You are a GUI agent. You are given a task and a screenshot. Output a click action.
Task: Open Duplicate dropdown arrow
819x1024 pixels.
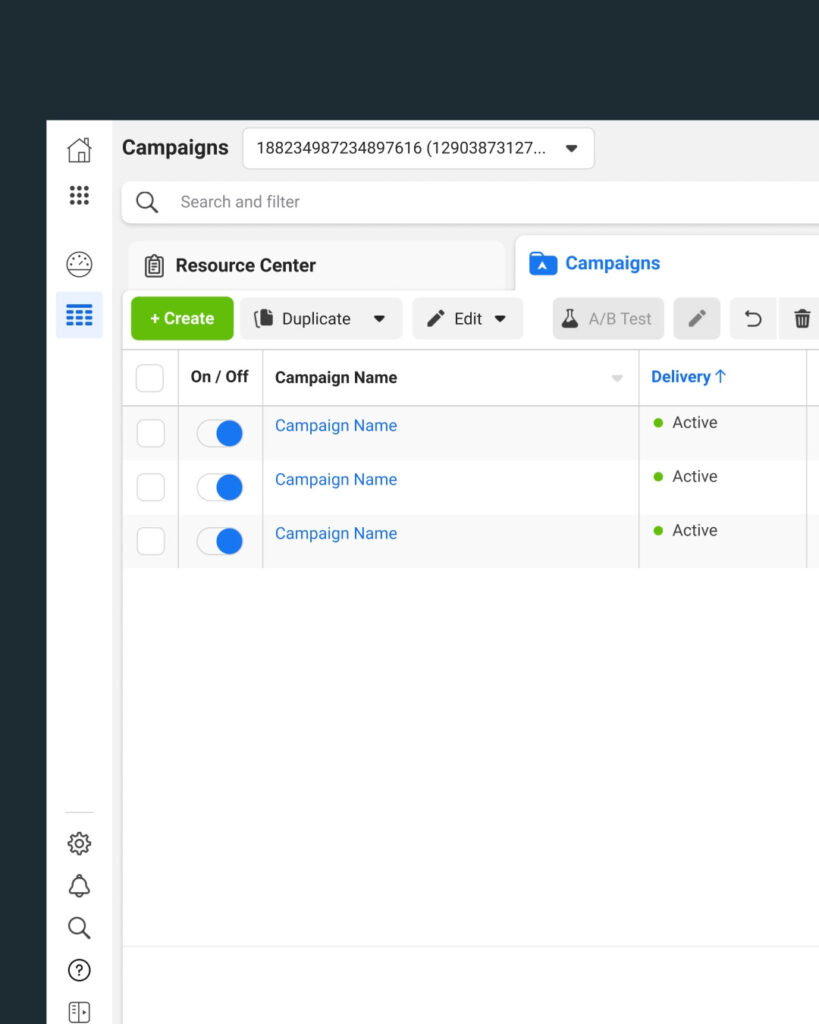(x=379, y=319)
